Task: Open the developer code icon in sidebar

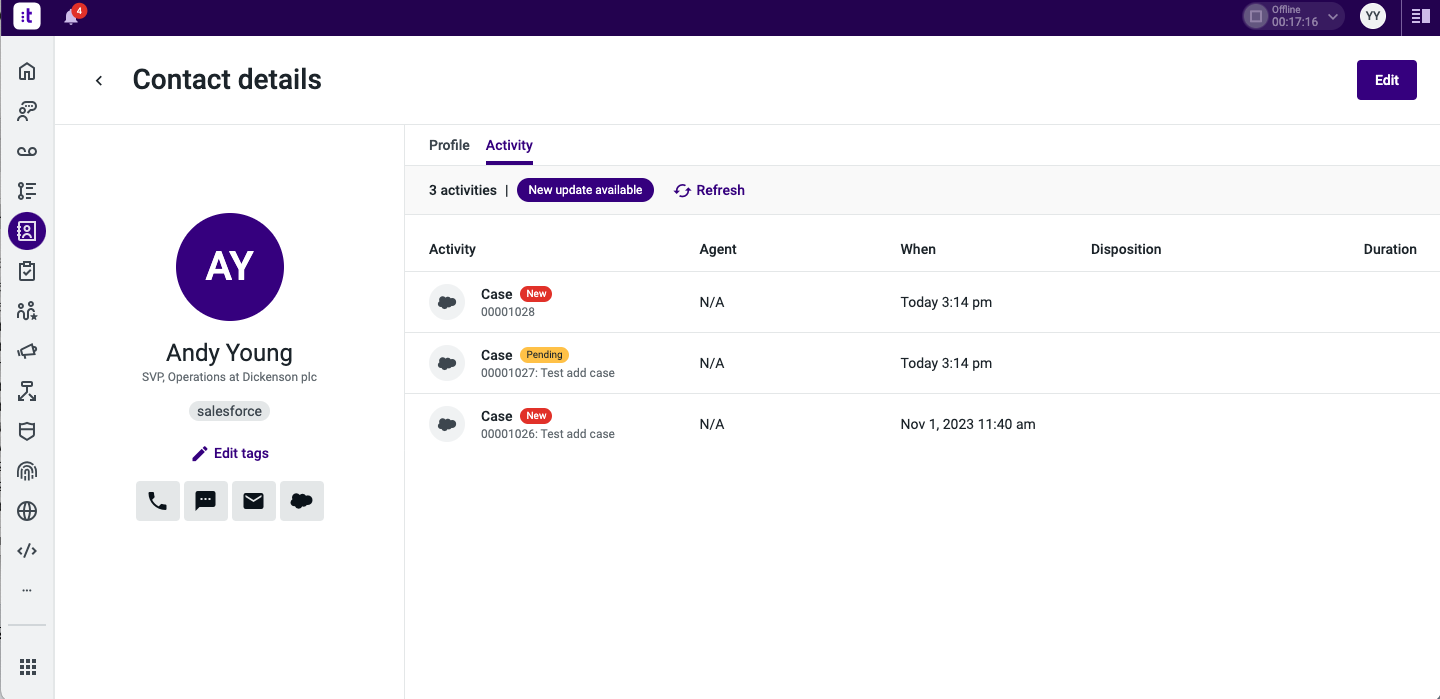Action: tap(27, 550)
